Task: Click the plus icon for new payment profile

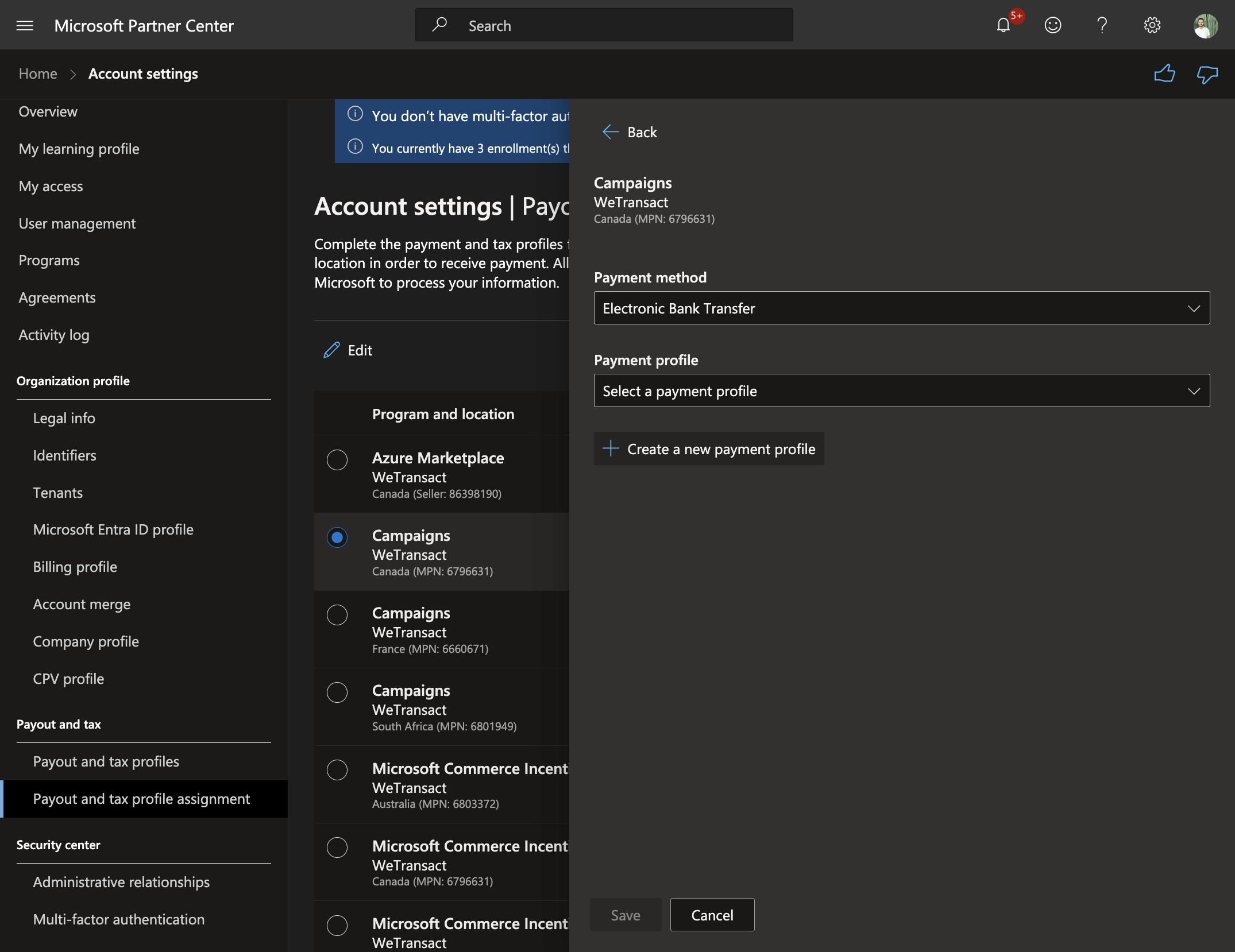Action: tap(611, 448)
